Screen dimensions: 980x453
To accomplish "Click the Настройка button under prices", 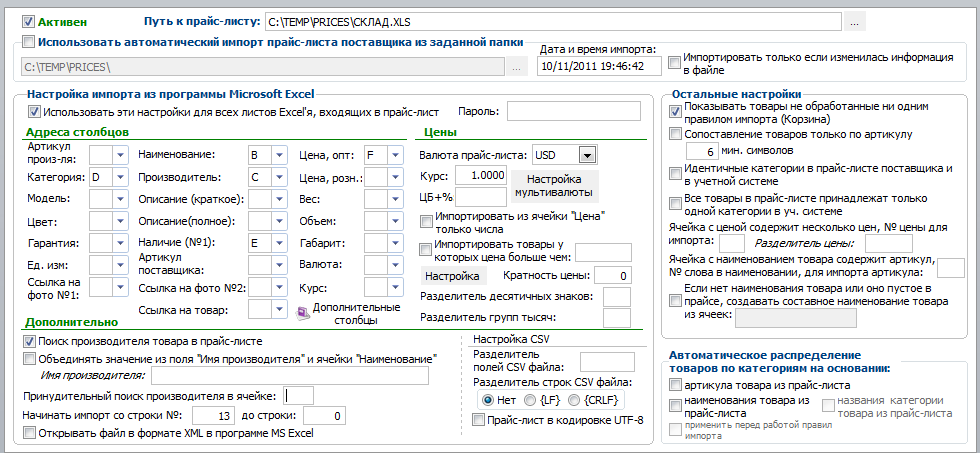I will coord(452,276).
